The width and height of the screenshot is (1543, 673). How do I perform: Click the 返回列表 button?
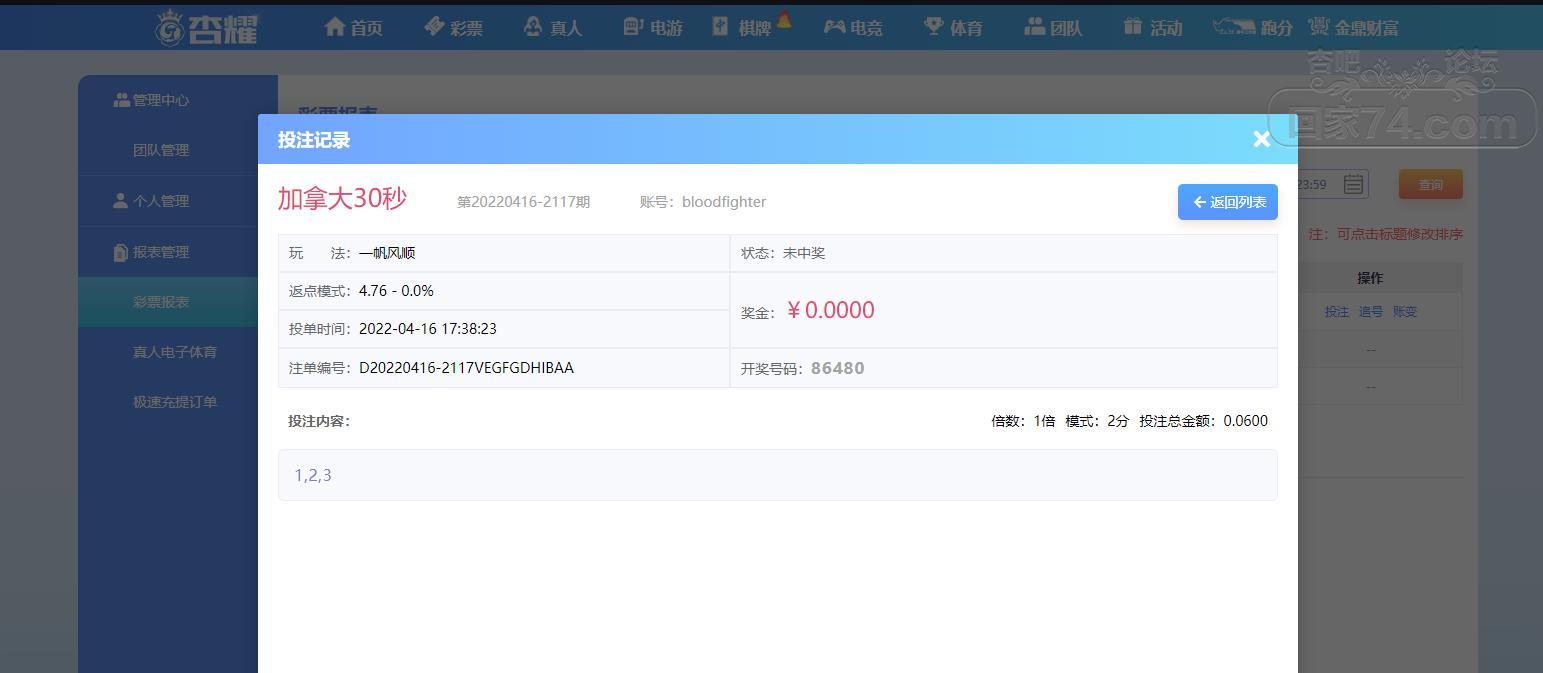tap(1228, 202)
